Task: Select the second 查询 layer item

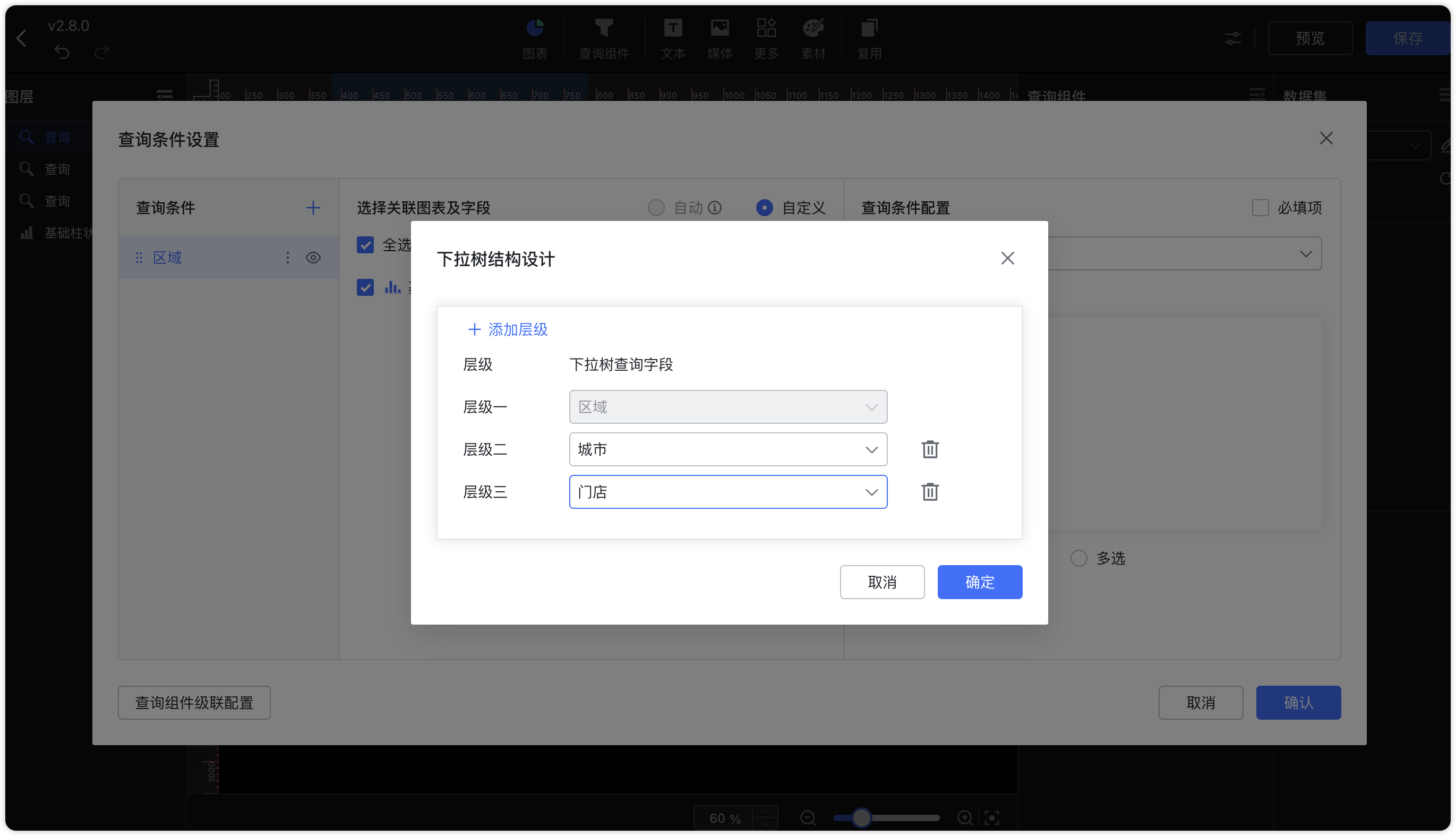Action: tap(49, 169)
